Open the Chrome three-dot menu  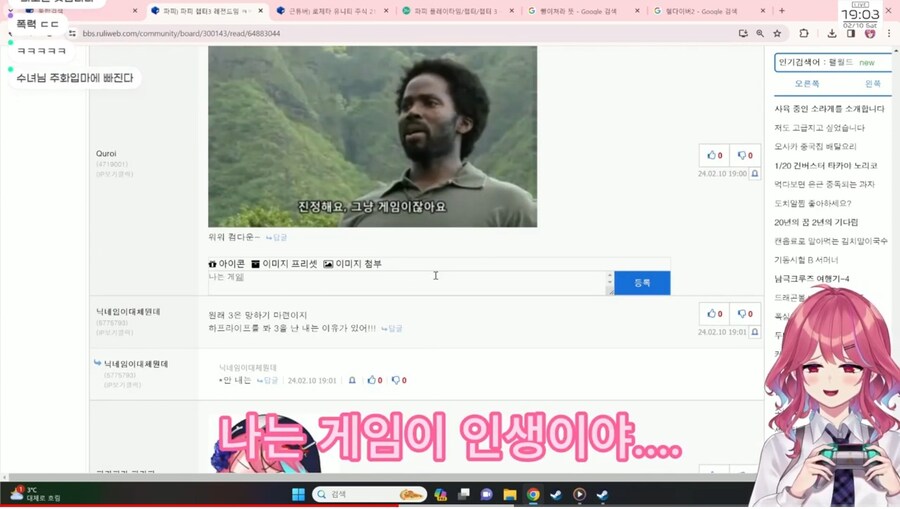tap(889, 33)
